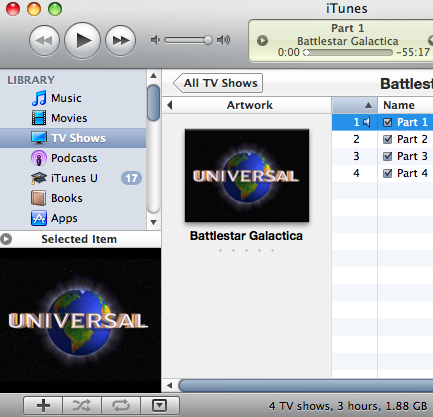Image resolution: width=433 pixels, height=417 pixels.
Task: Sort by the track number column header
Action: tap(355, 105)
